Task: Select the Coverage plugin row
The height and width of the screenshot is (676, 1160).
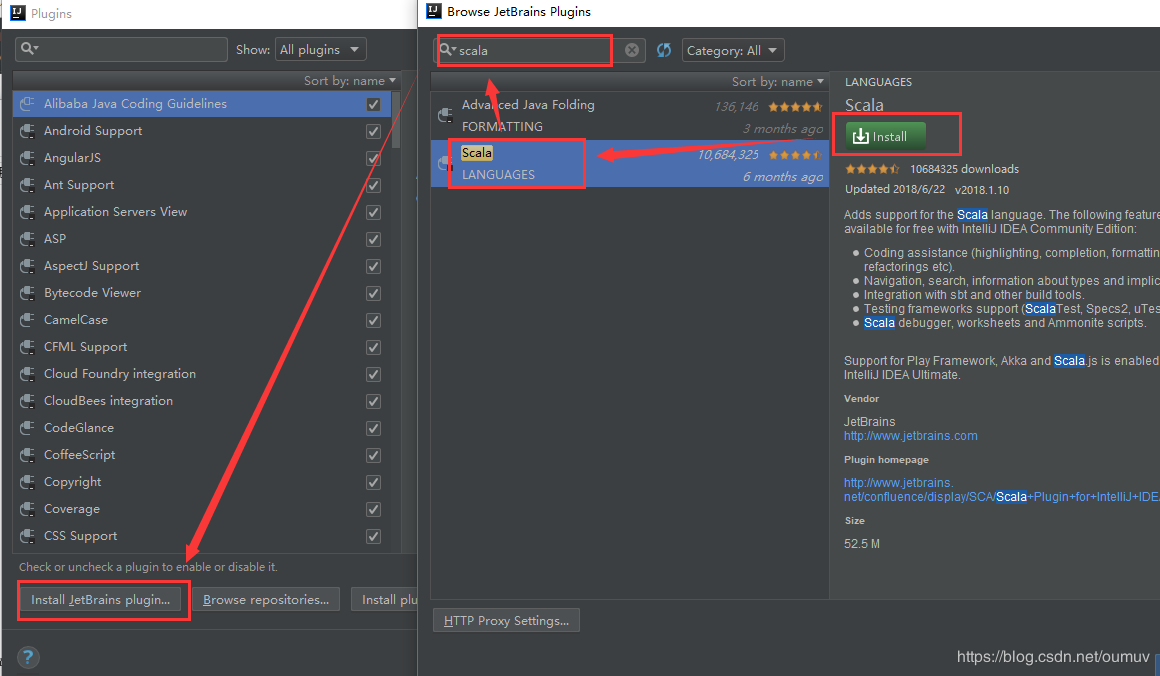Action: click(202, 509)
